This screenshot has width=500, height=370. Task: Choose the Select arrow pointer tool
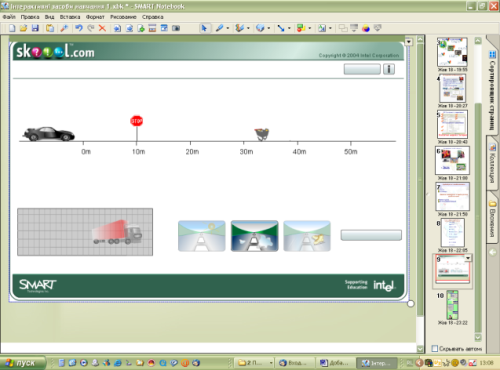204,28
